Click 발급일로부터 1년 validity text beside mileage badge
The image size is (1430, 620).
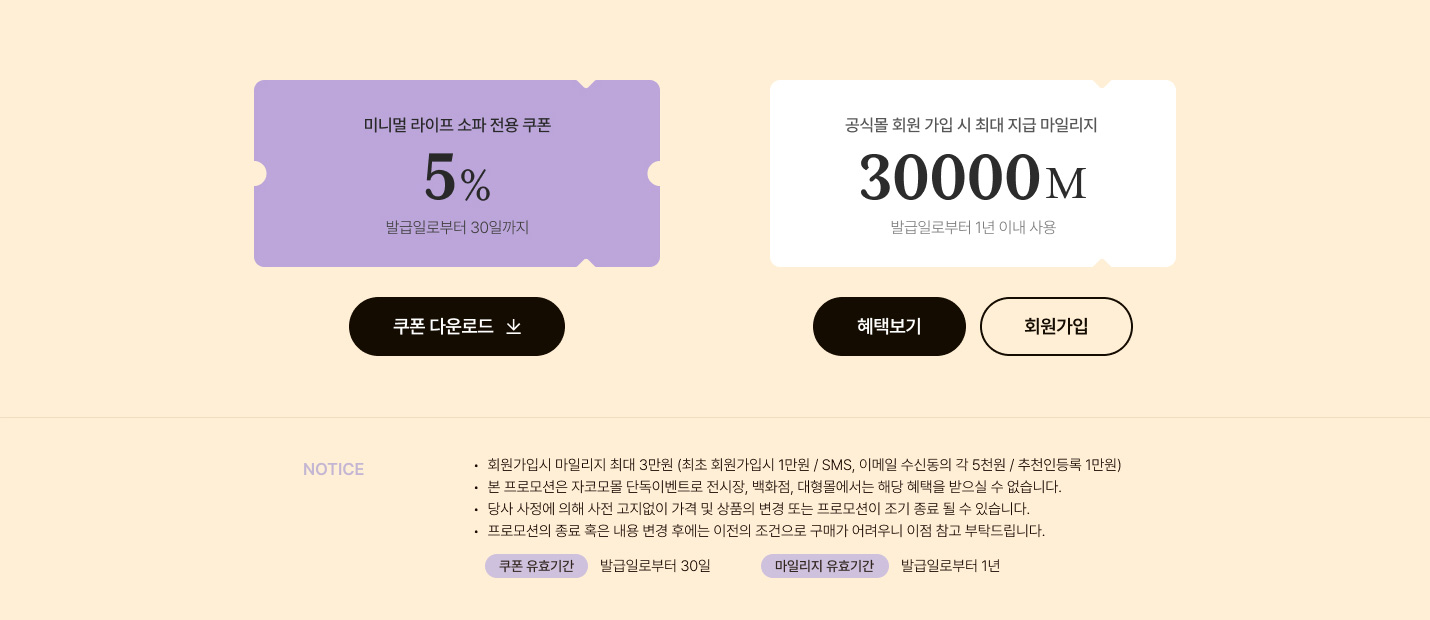coord(950,566)
